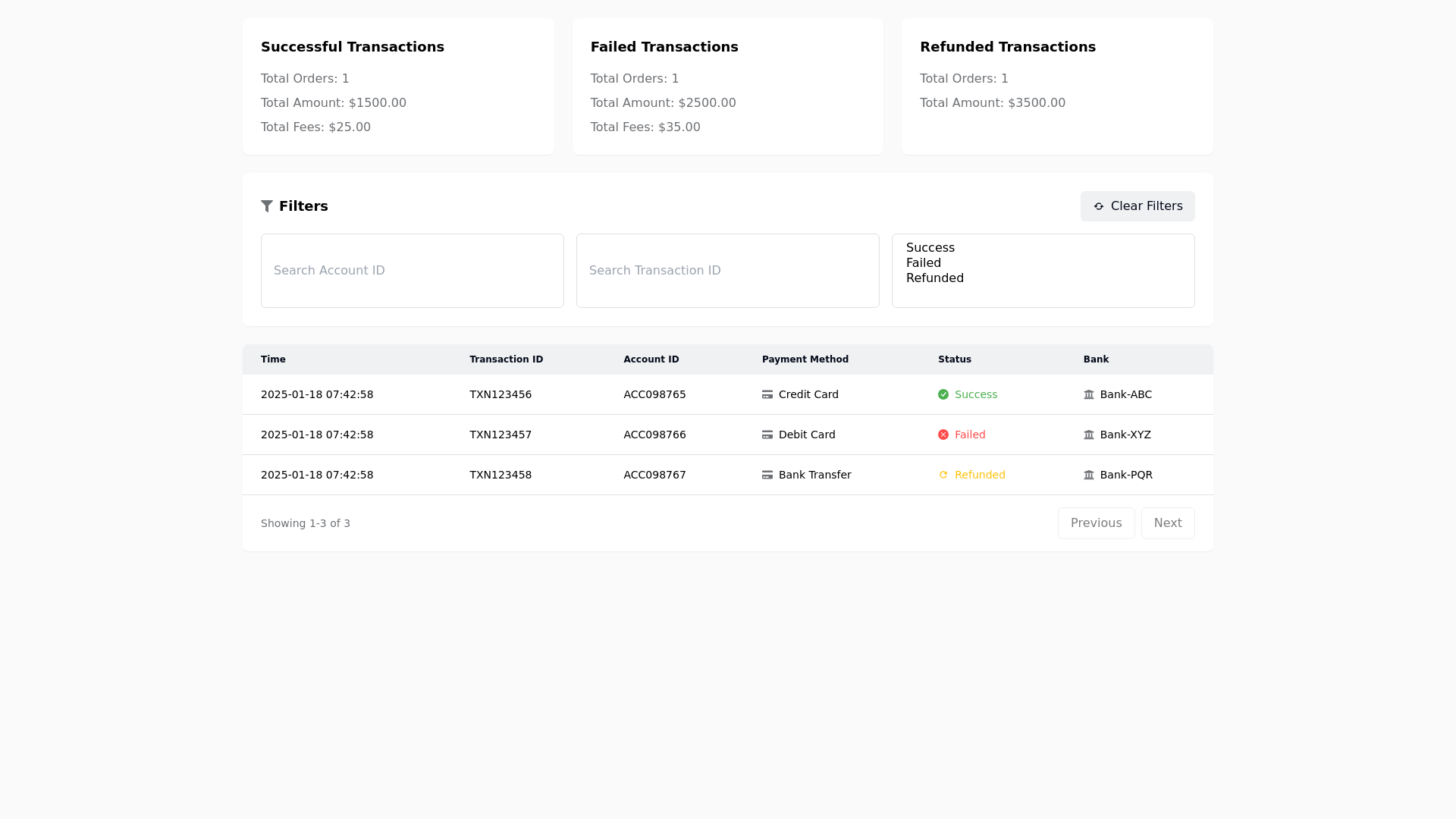Image resolution: width=1456 pixels, height=819 pixels.
Task: Click the Credit Card payment icon
Action: (767, 394)
